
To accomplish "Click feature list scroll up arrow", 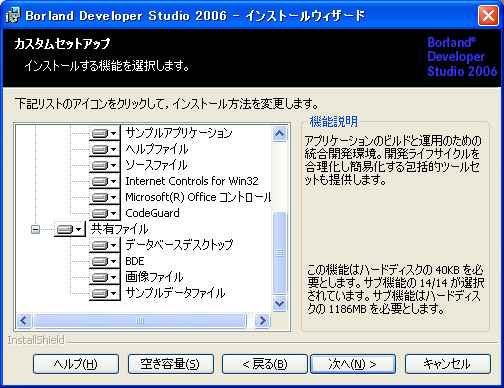I will 279,134.
